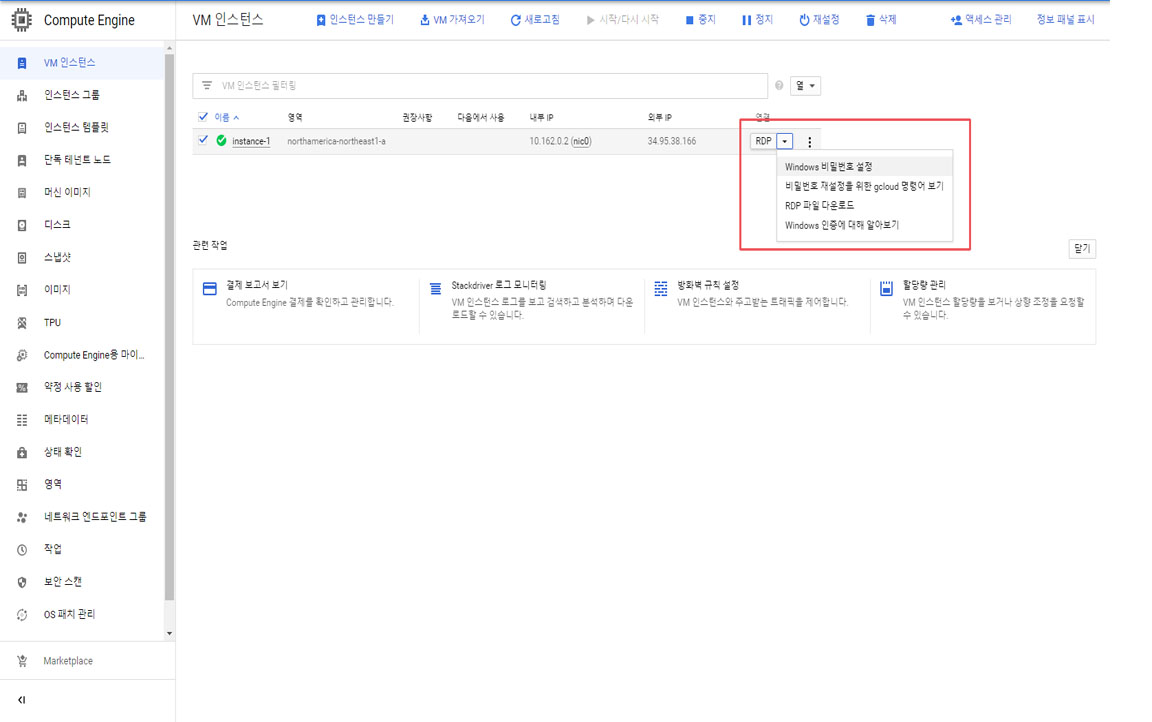
Task: Open the instance-1 link
Action: [x=251, y=141]
